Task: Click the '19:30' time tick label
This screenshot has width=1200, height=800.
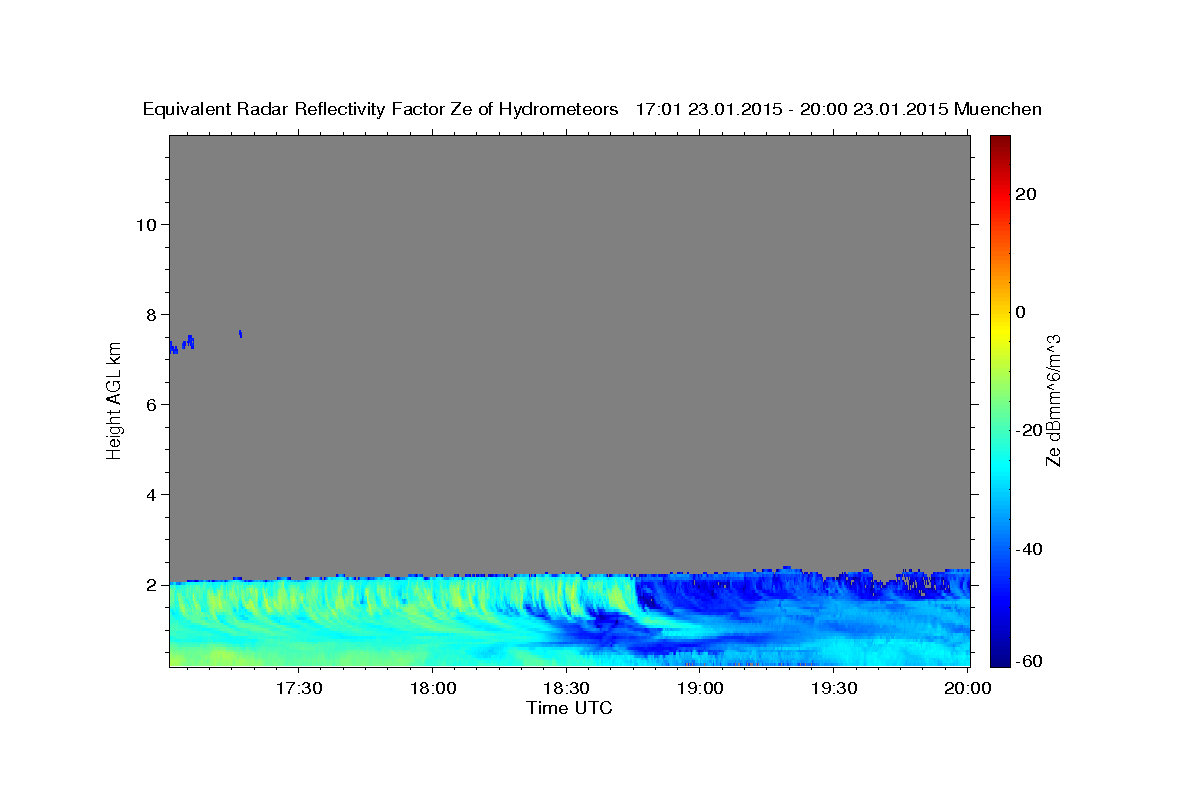Action: [x=834, y=689]
